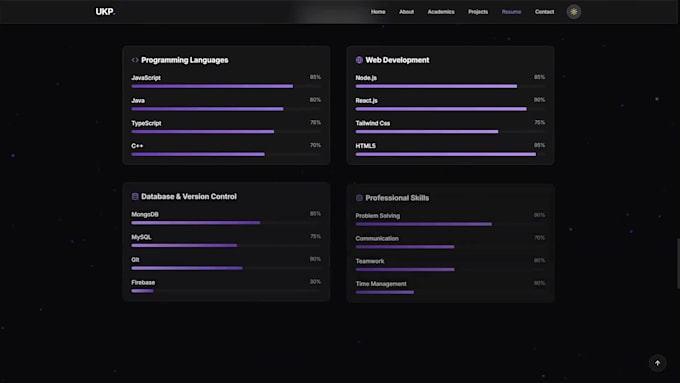680x383 pixels.
Task: Click the Communication progress bar
Action: click(x=450, y=247)
